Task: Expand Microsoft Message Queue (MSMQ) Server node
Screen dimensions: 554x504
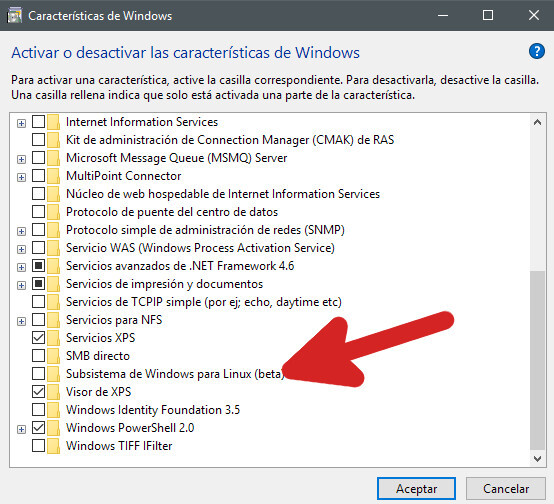Action: pyautogui.click(x=21, y=159)
